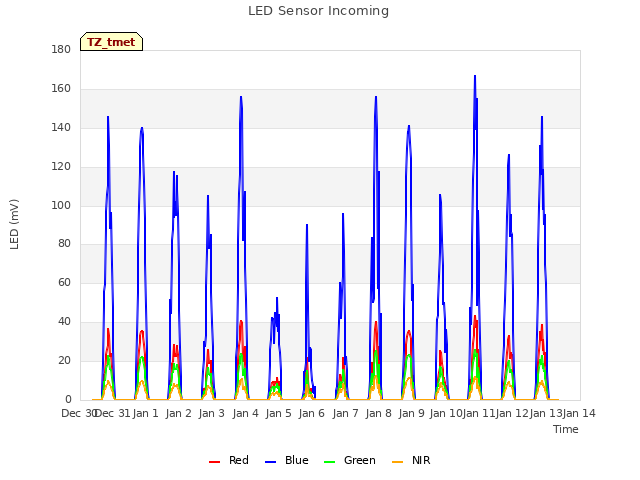This screenshot has height=480, width=640.
Task: Click the green legend color marker
Action: [330, 462]
